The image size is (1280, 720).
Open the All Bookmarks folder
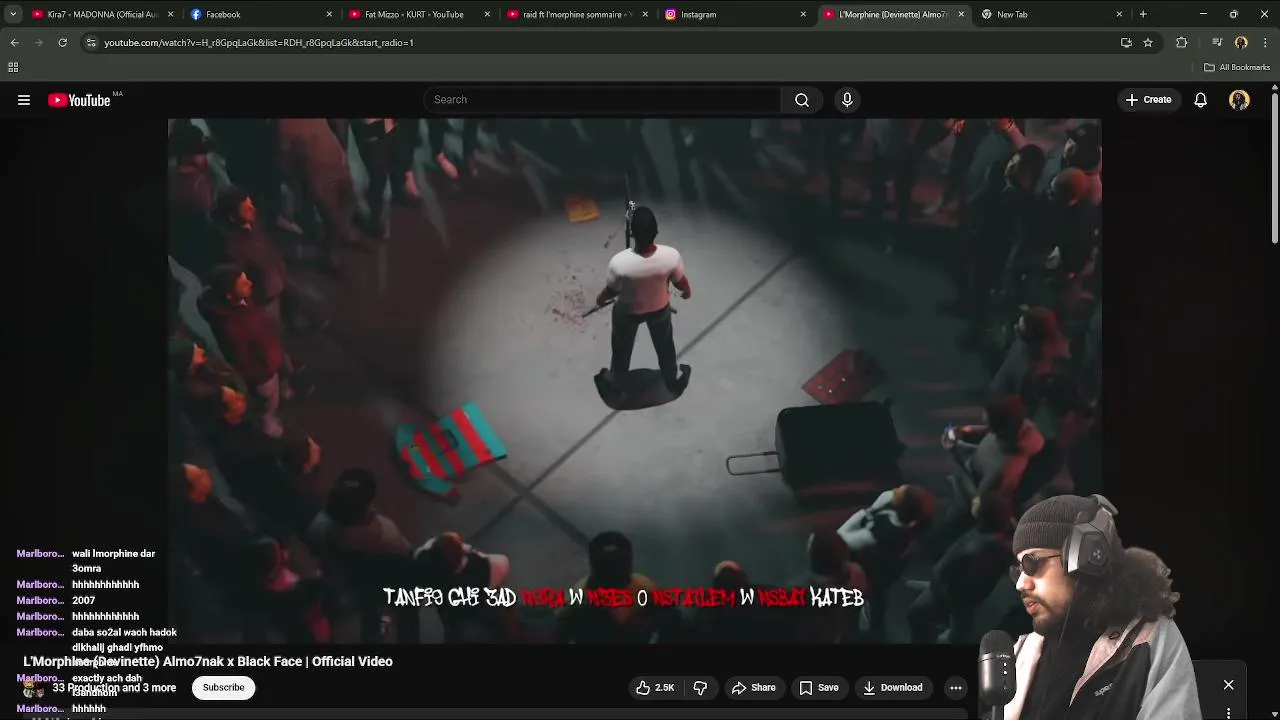pos(1237,67)
